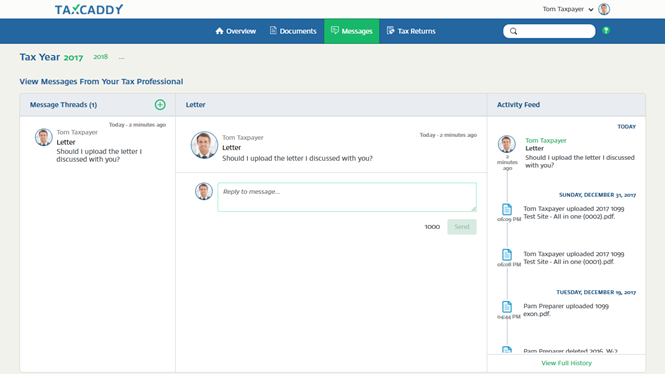Select tax year 2017
The image size is (665, 374).
click(x=73, y=58)
